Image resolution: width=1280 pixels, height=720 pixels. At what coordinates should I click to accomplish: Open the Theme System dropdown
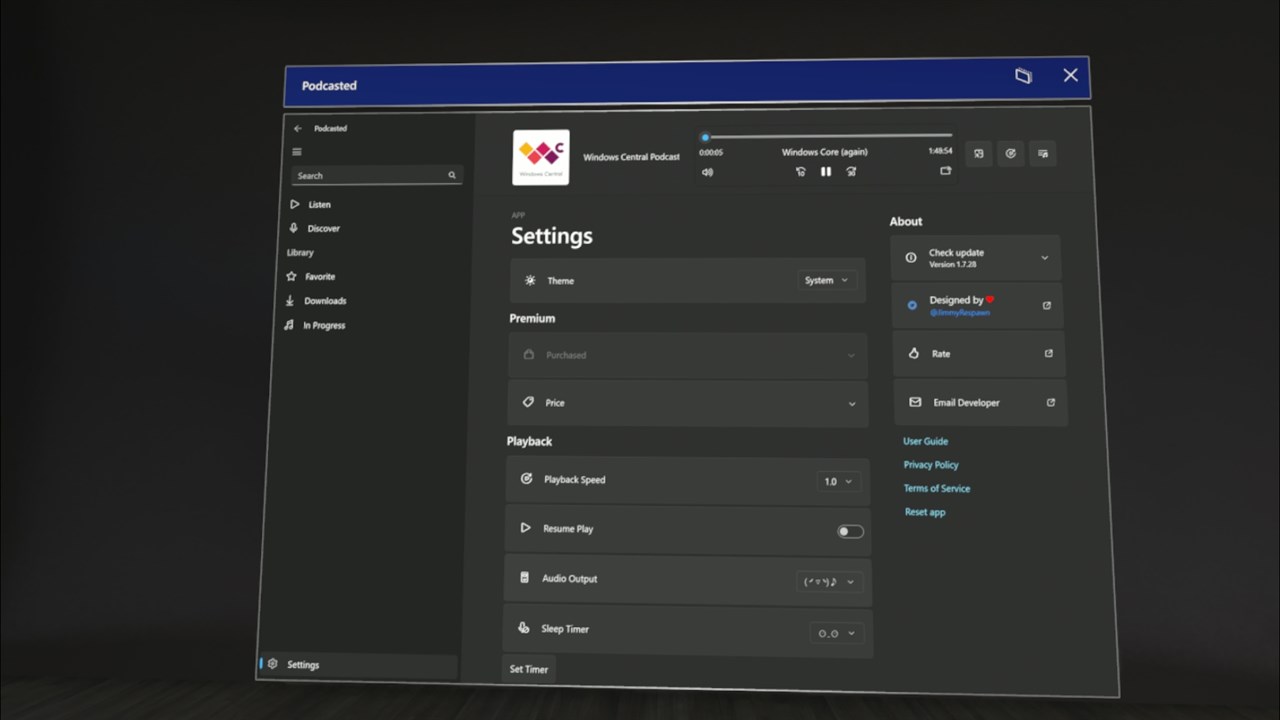826,281
